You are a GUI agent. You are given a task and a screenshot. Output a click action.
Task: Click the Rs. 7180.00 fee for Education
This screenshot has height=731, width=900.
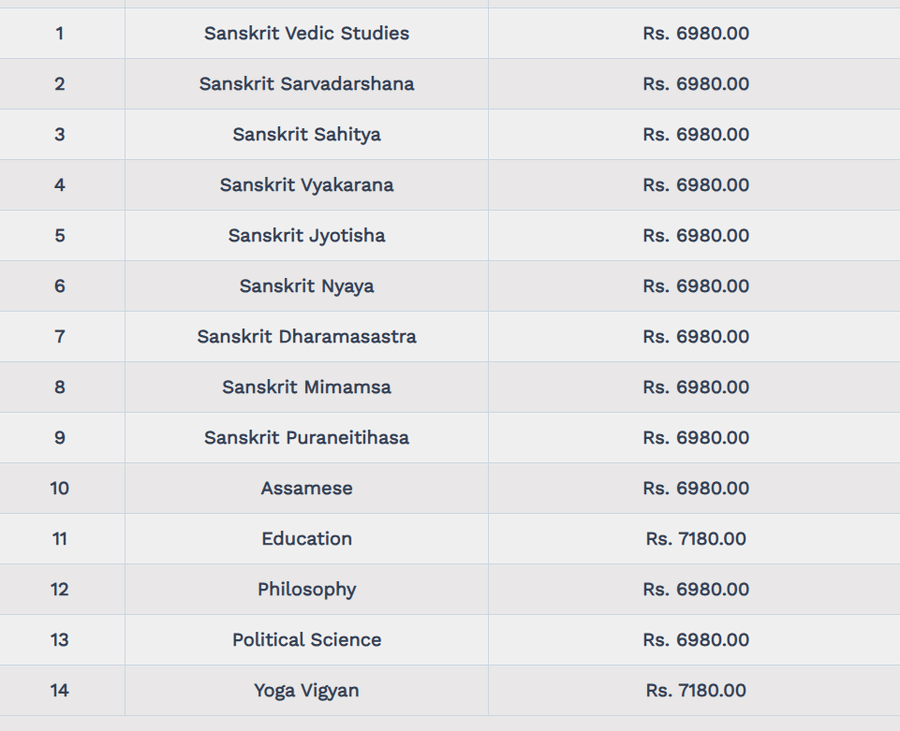[x=696, y=538]
